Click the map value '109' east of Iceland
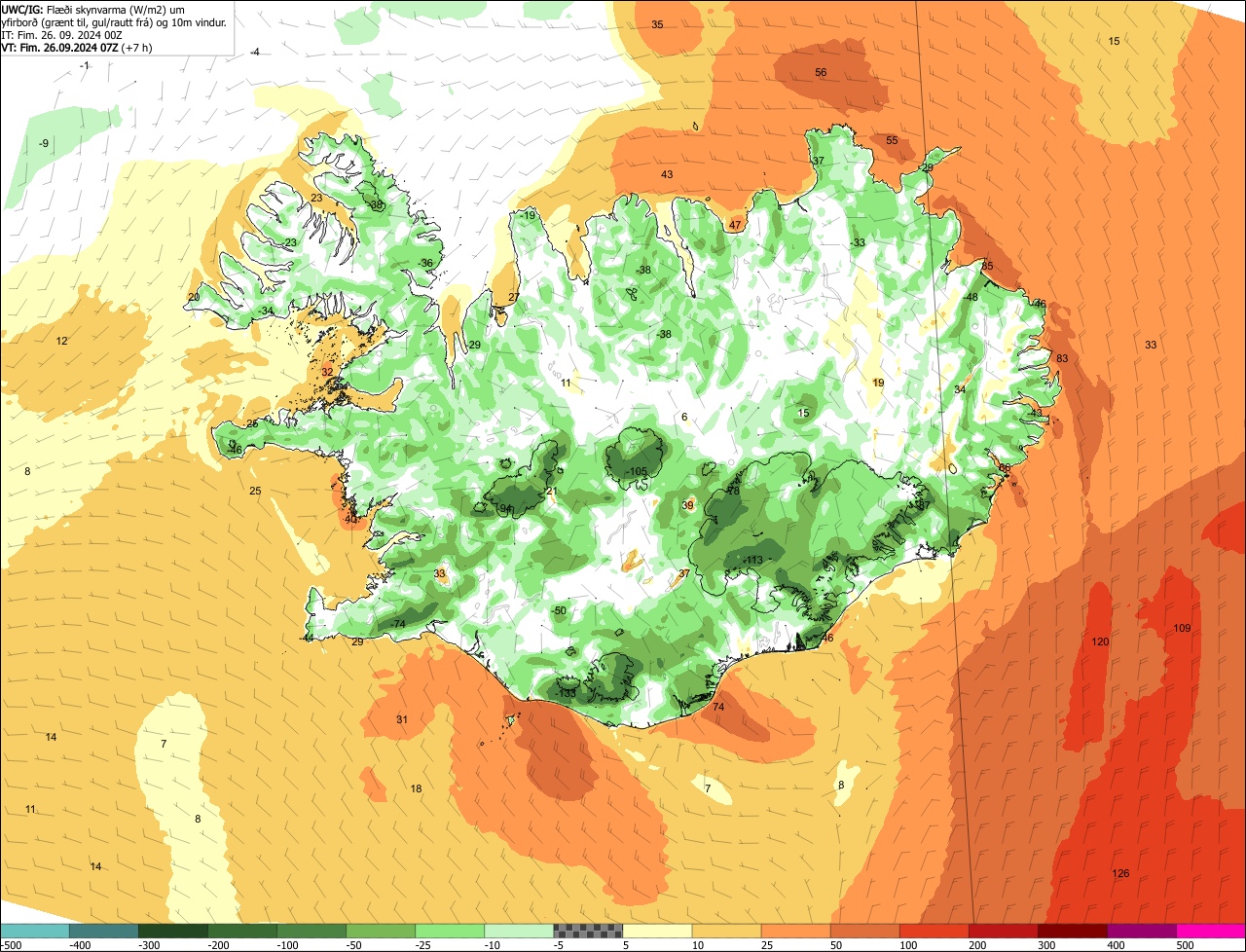 click(1182, 628)
